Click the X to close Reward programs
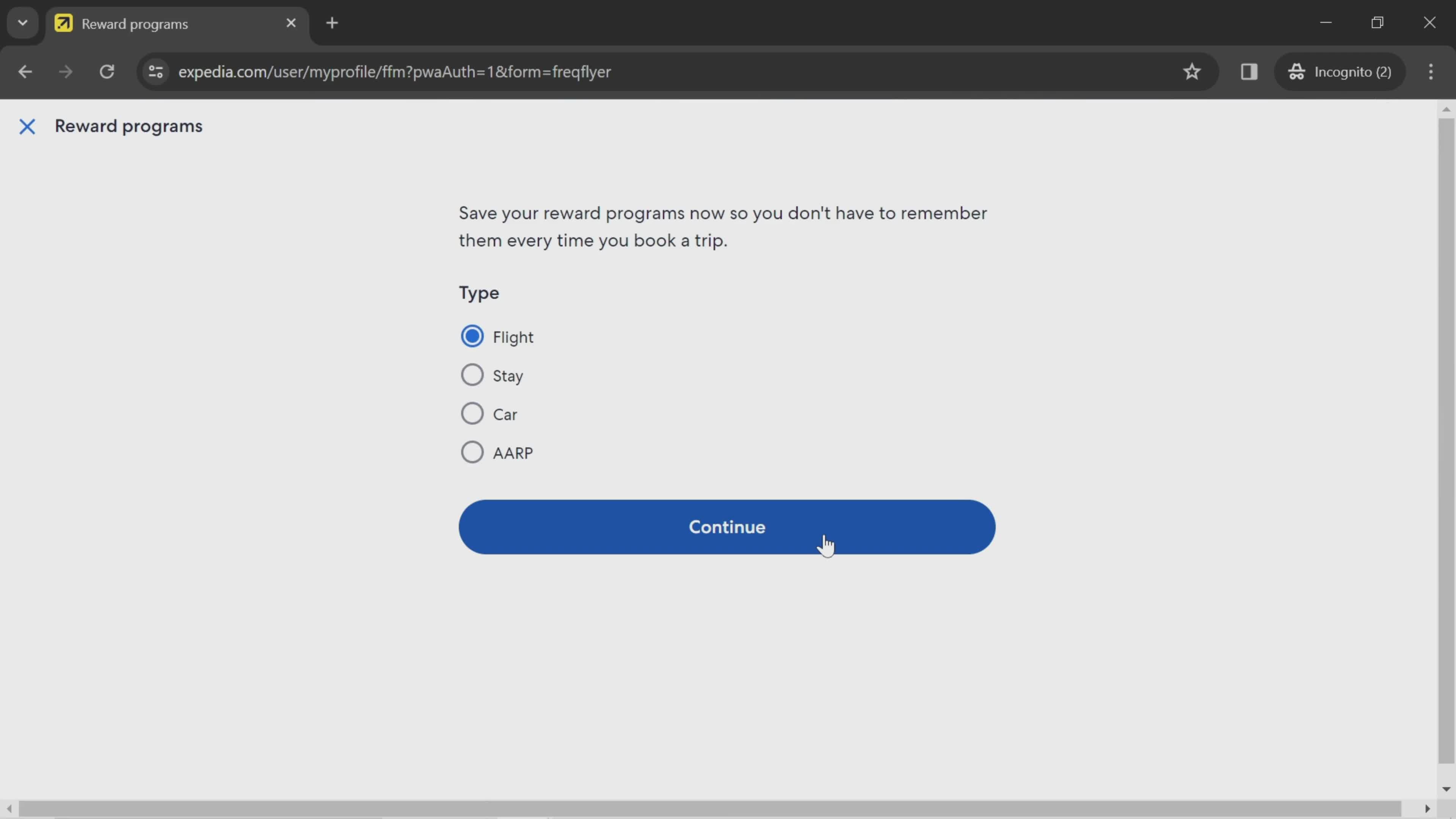This screenshot has height=819, width=1456. [26, 125]
